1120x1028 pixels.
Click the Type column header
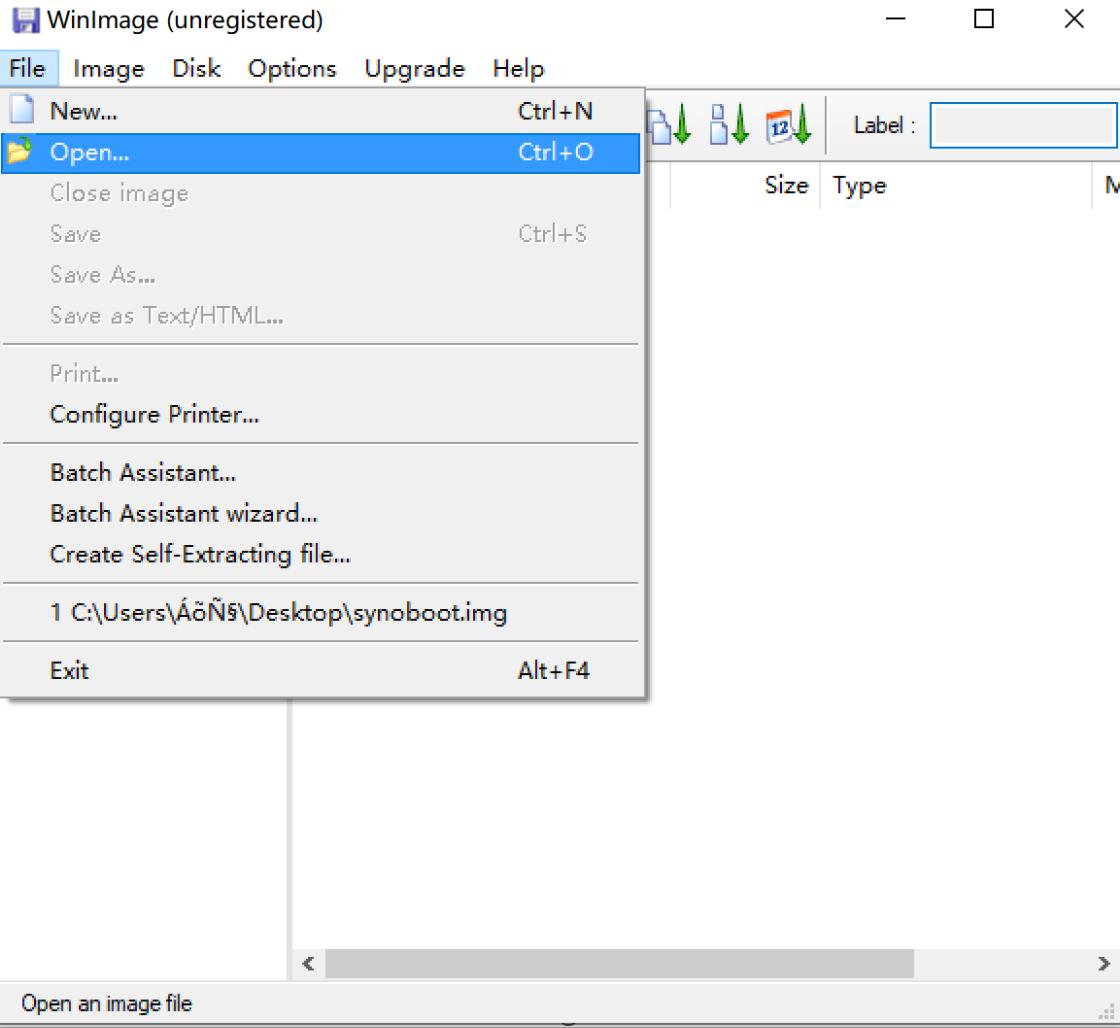pos(956,186)
